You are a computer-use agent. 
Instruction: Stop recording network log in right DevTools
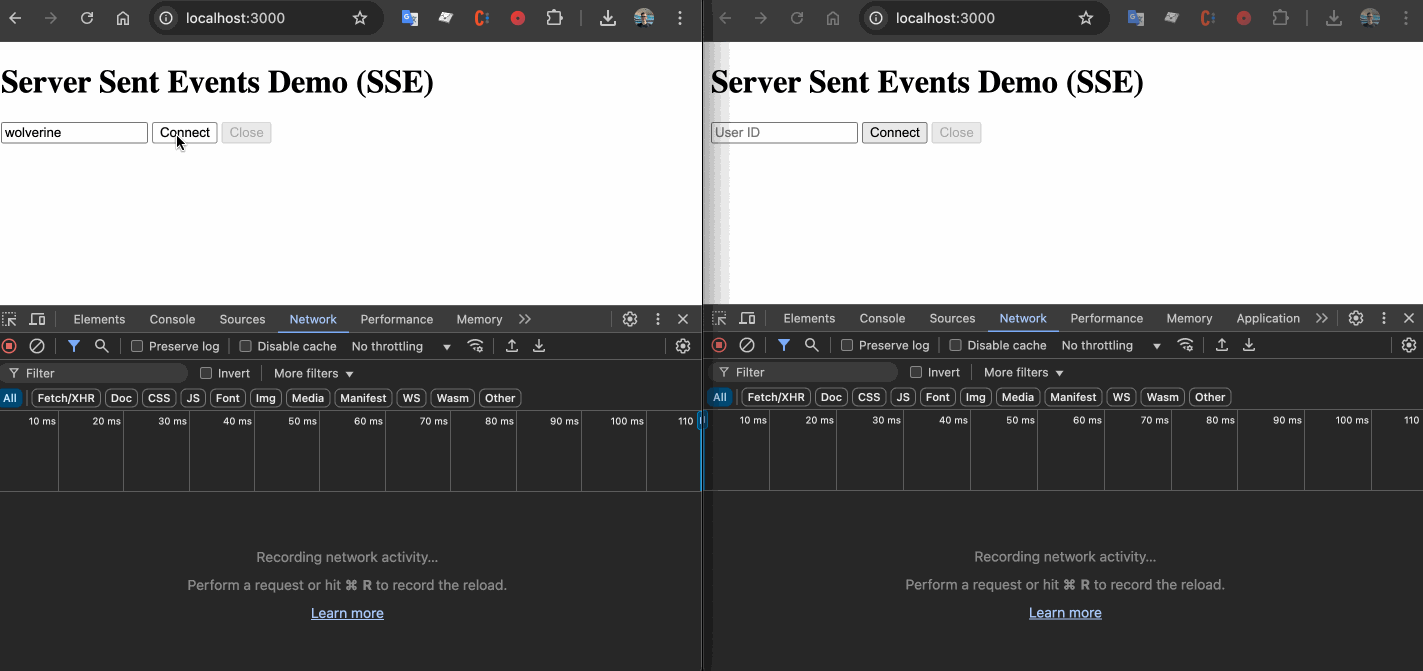point(719,345)
